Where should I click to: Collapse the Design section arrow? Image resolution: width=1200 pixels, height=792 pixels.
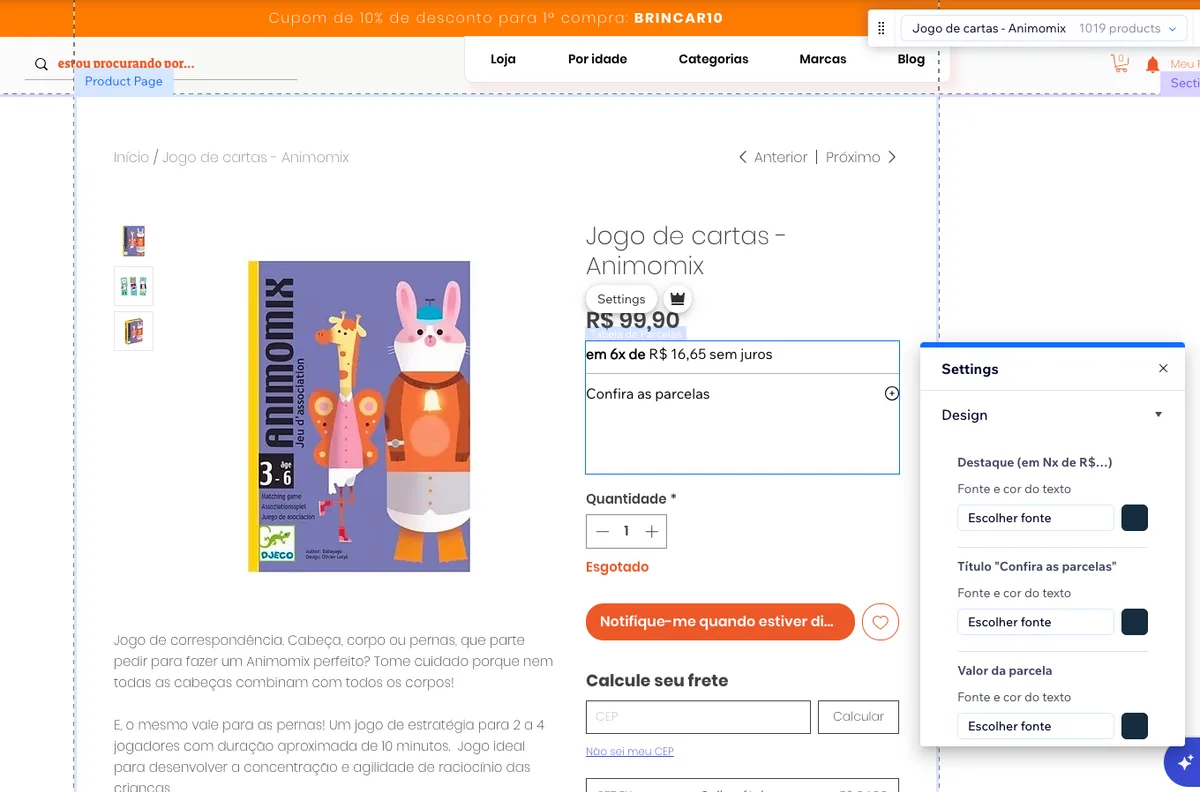coord(1159,415)
